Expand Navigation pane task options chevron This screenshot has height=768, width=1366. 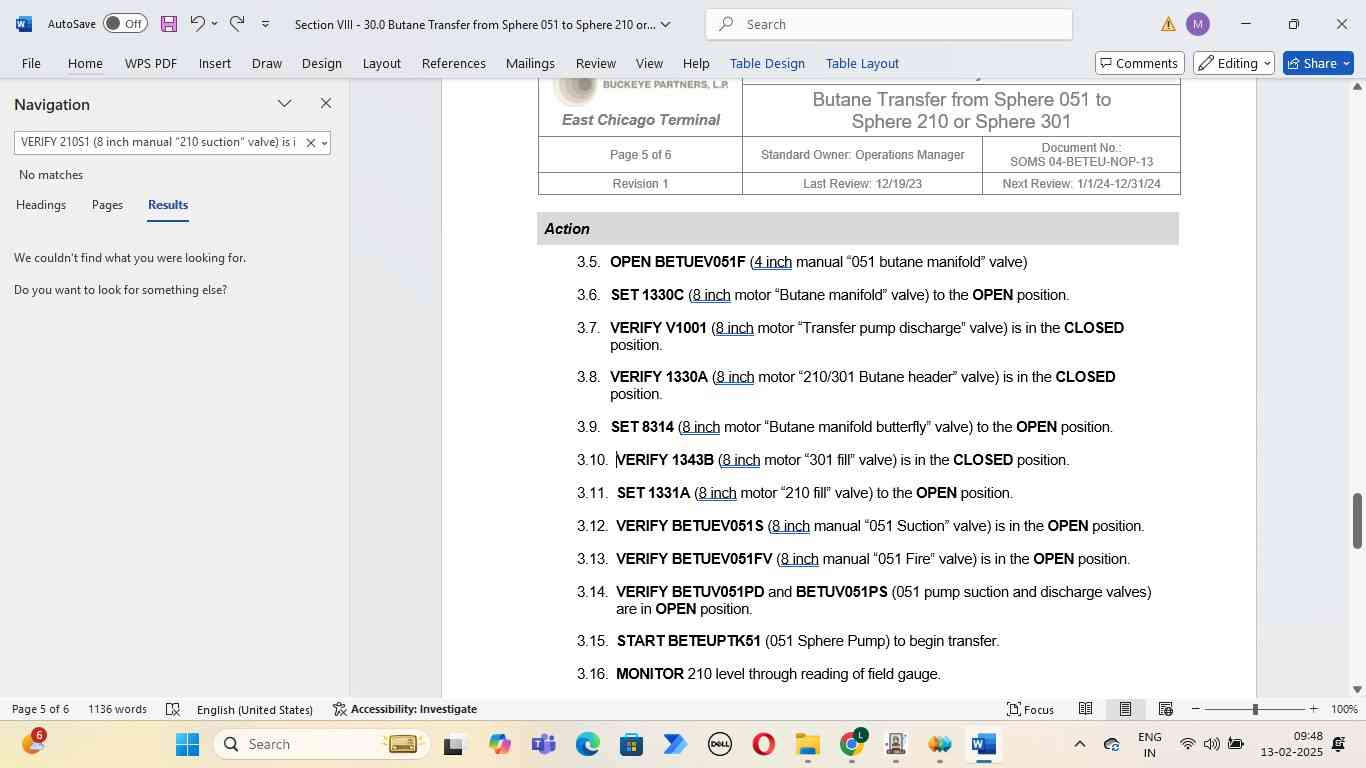tap(285, 104)
